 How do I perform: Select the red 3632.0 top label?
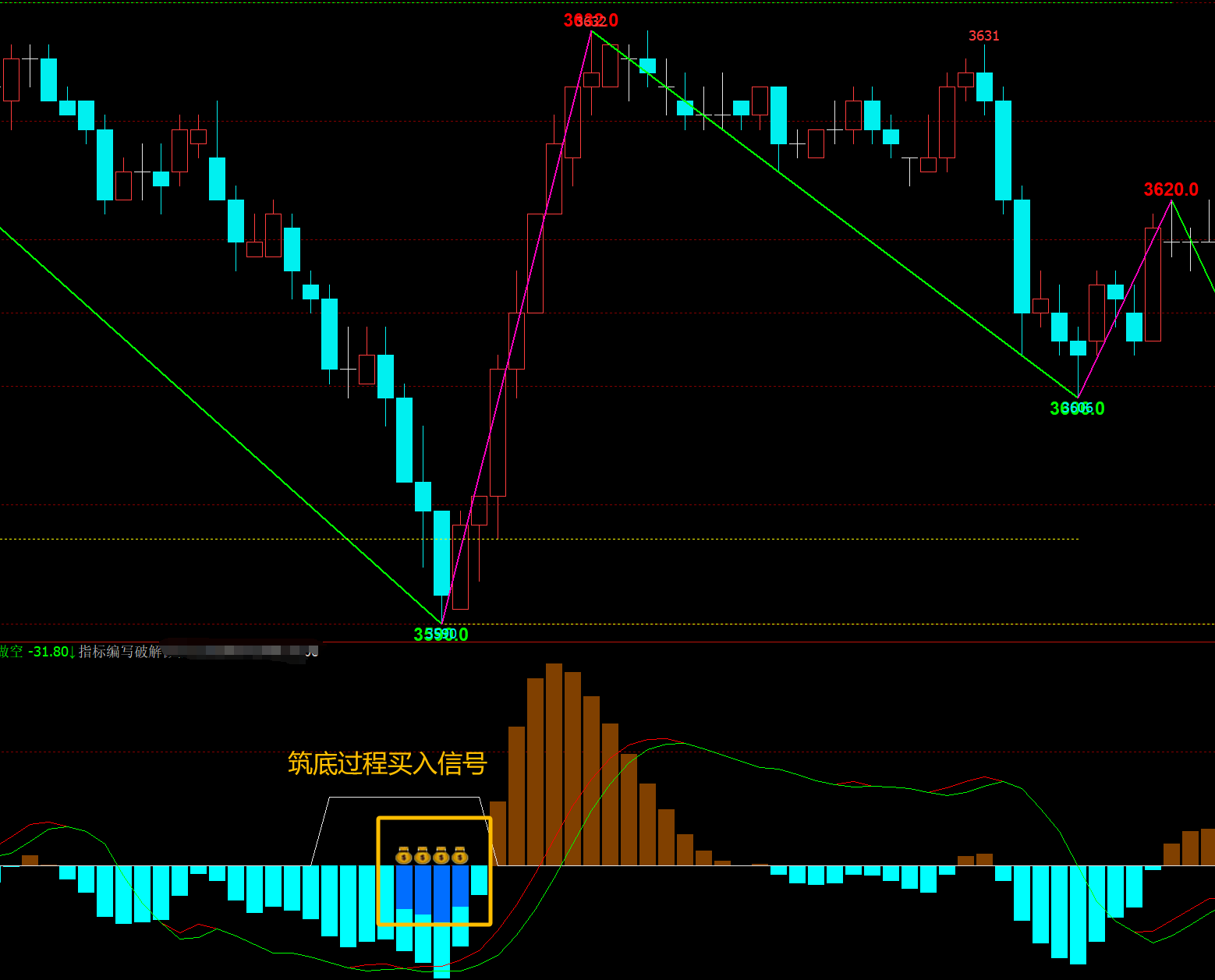[x=591, y=20]
